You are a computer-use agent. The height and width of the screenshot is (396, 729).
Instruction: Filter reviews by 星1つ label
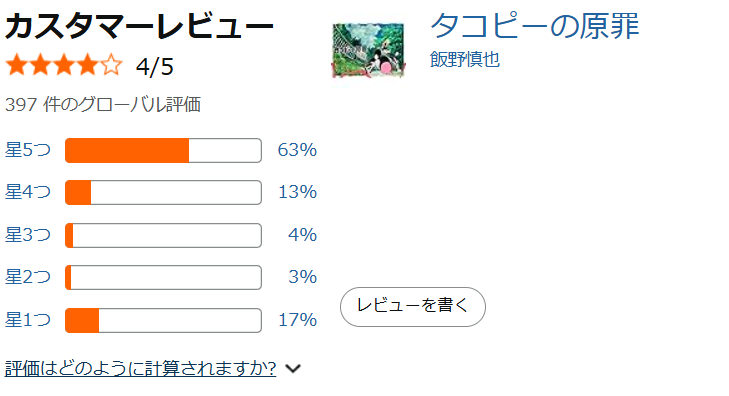(x=27, y=320)
